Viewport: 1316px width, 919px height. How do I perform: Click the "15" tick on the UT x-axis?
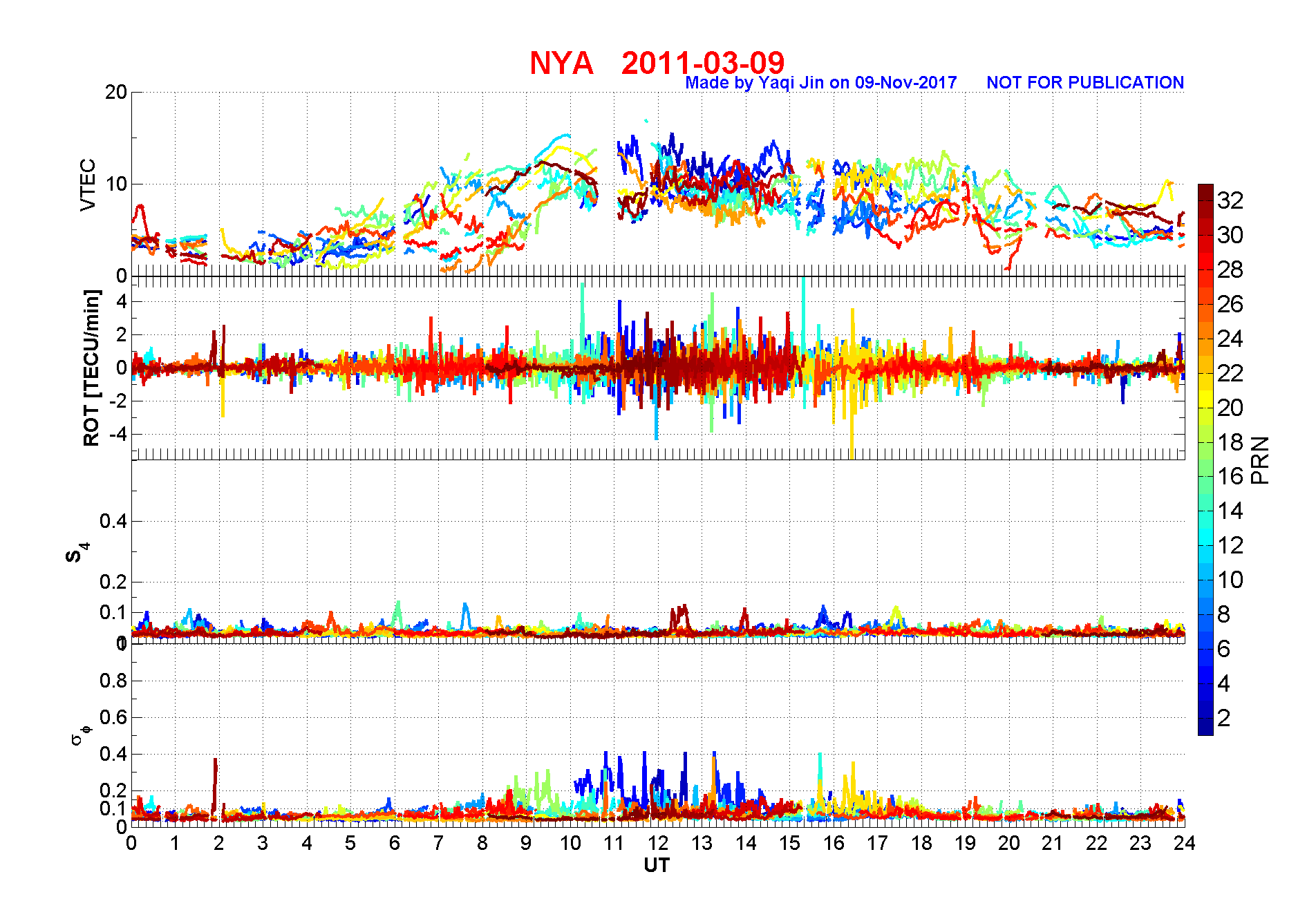tap(789, 843)
